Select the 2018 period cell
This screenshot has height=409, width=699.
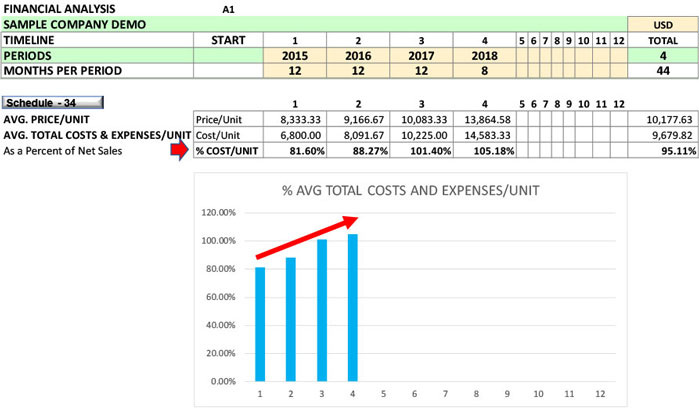pos(485,55)
